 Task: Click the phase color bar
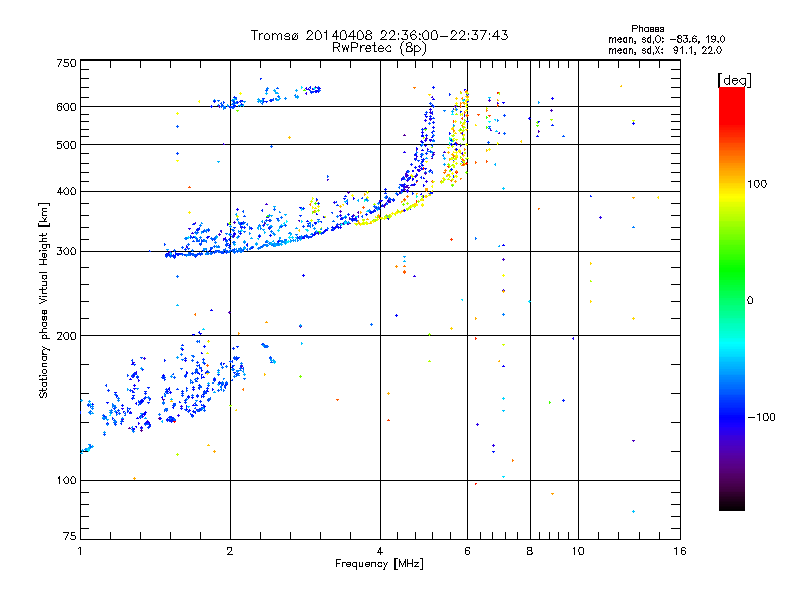click(732, 298)
